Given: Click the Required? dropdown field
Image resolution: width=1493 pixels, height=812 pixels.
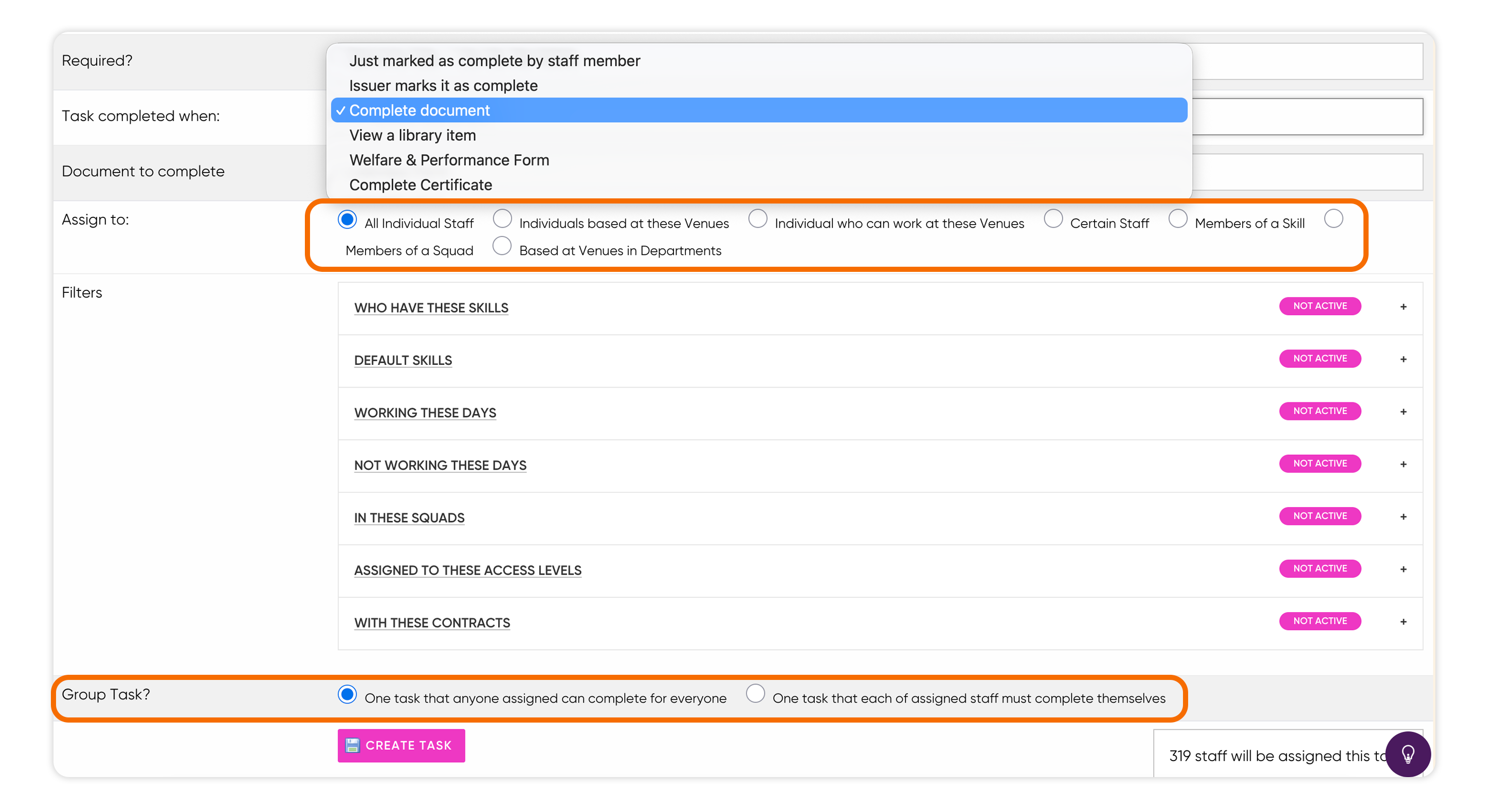Looking at the screenshot, I should click(x=1307, y=61).
